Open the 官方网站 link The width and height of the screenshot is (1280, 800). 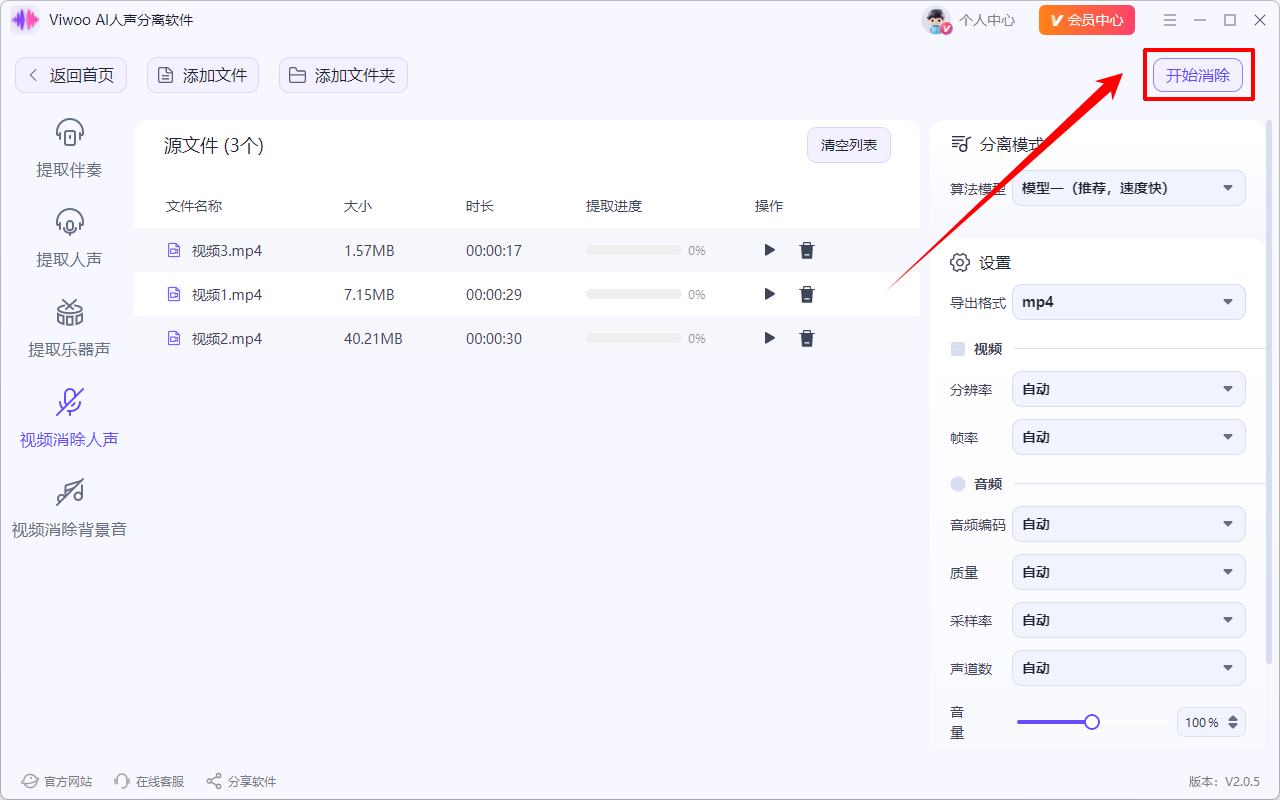pyautogui.click(x=57, y=781)
